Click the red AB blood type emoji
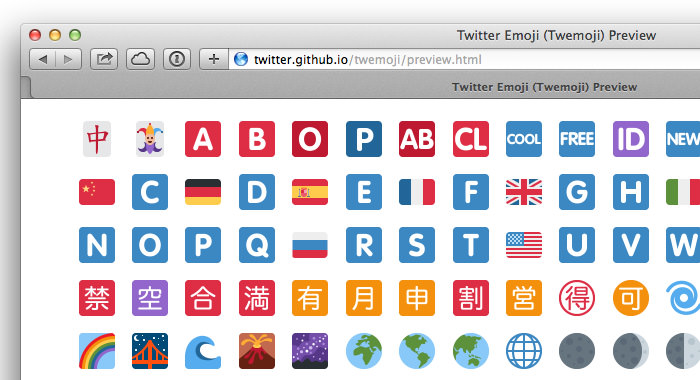The image size is (700, 380). (x=417, y=139)
